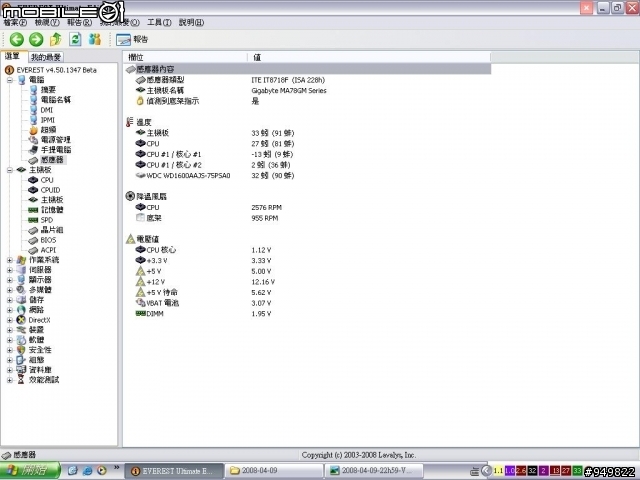The width and height of the screenshot is (640, 480).
Task: Click the 降溫風扇 fan icon
Action: [130, 196]
